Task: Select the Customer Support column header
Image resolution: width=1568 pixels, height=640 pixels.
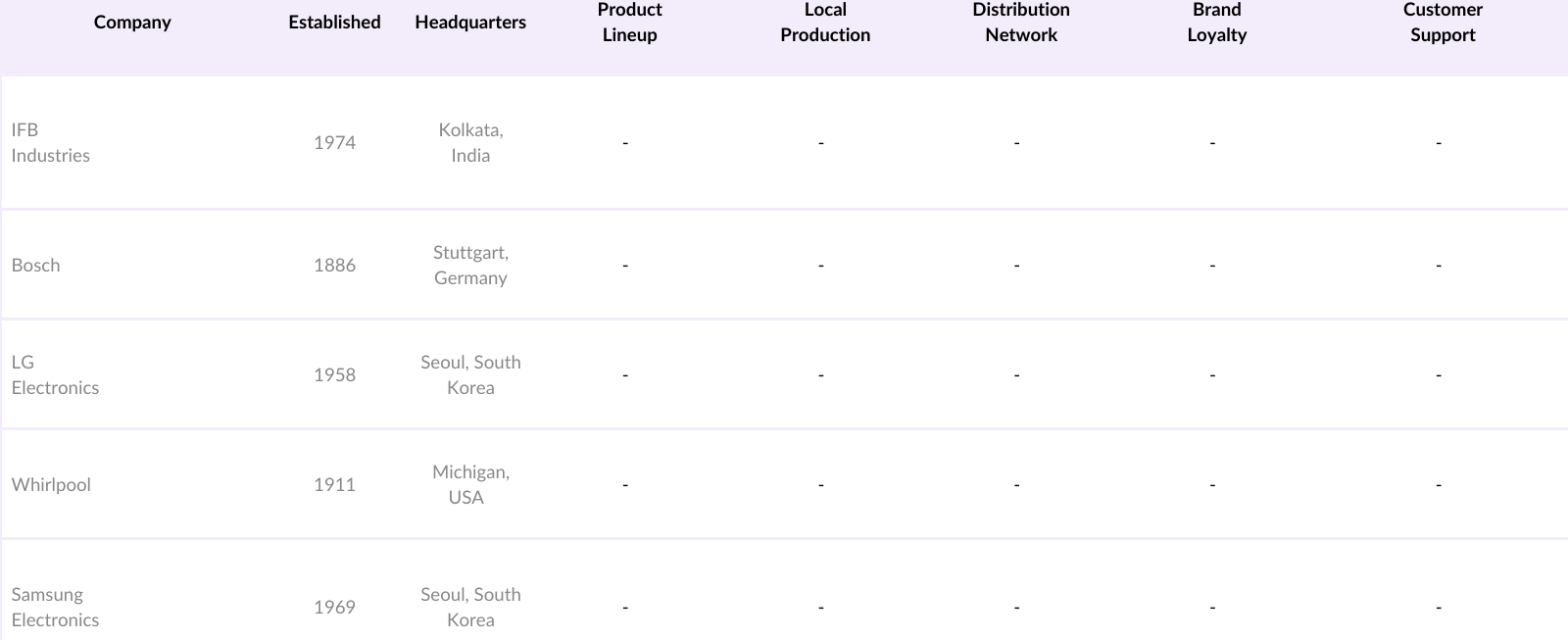Action: (1443, 22)
